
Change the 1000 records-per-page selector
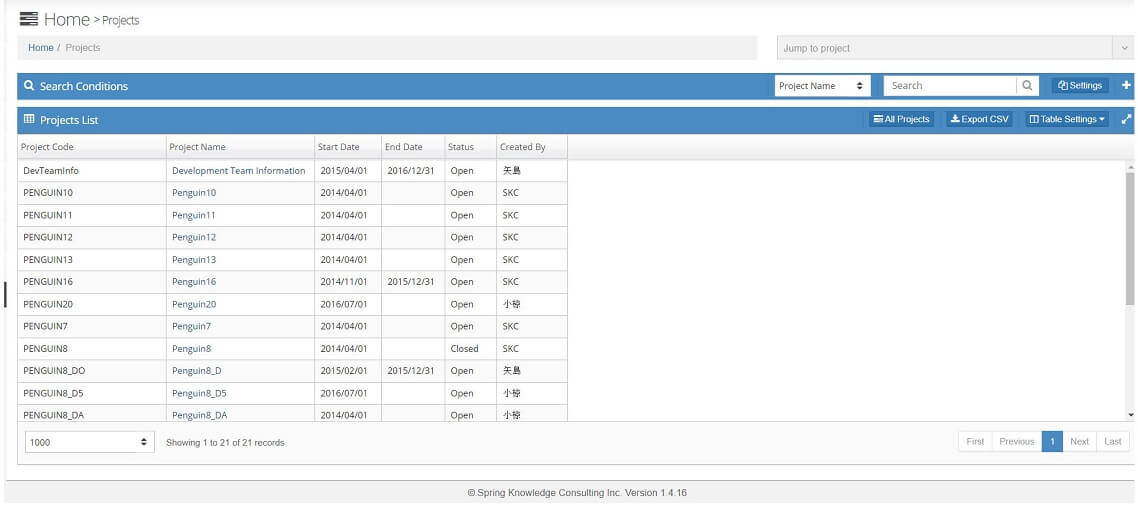pyautogui.click(x=88, y=442)
